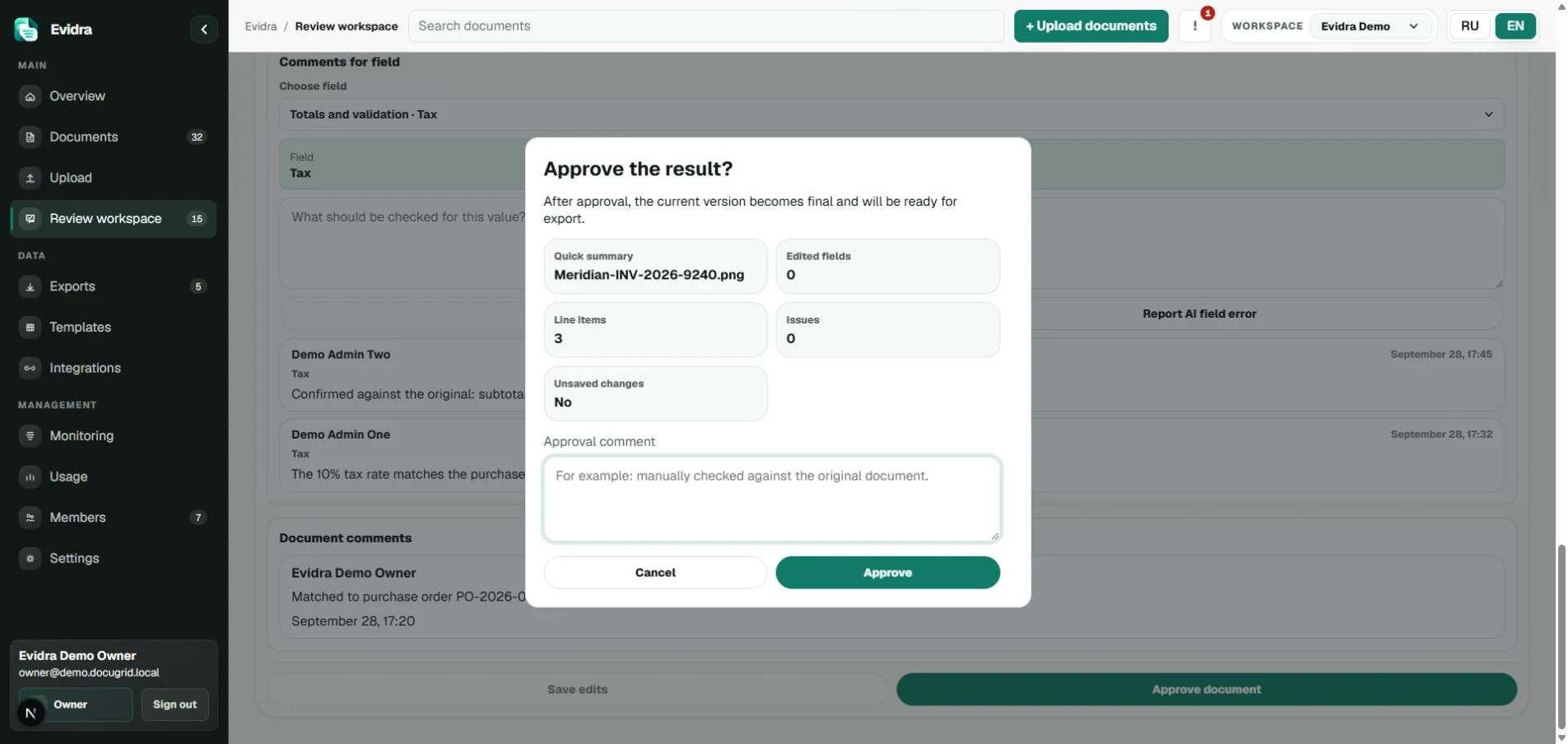Click the field comment text area

891,244
